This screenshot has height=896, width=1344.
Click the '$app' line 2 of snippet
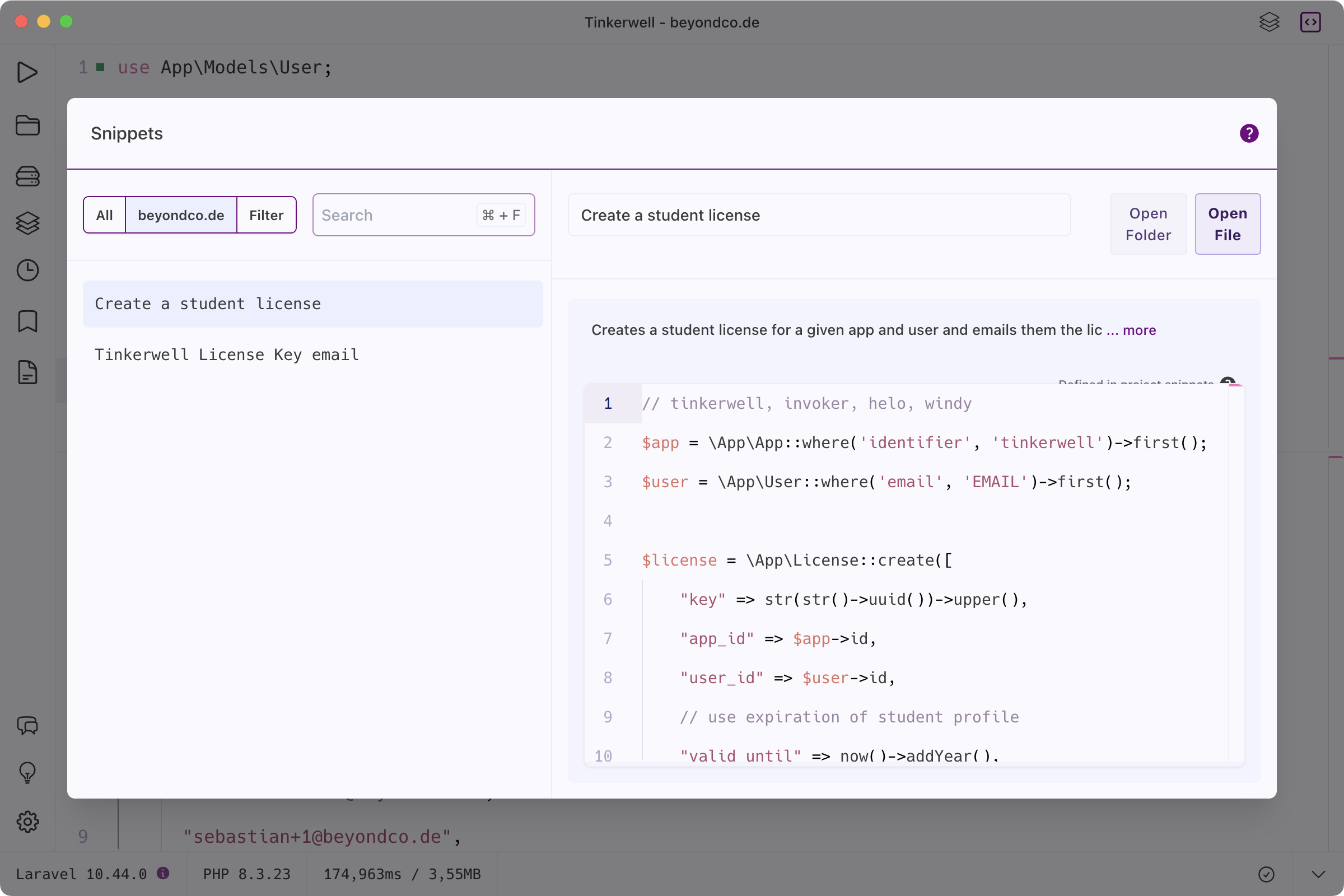(924, 443)
